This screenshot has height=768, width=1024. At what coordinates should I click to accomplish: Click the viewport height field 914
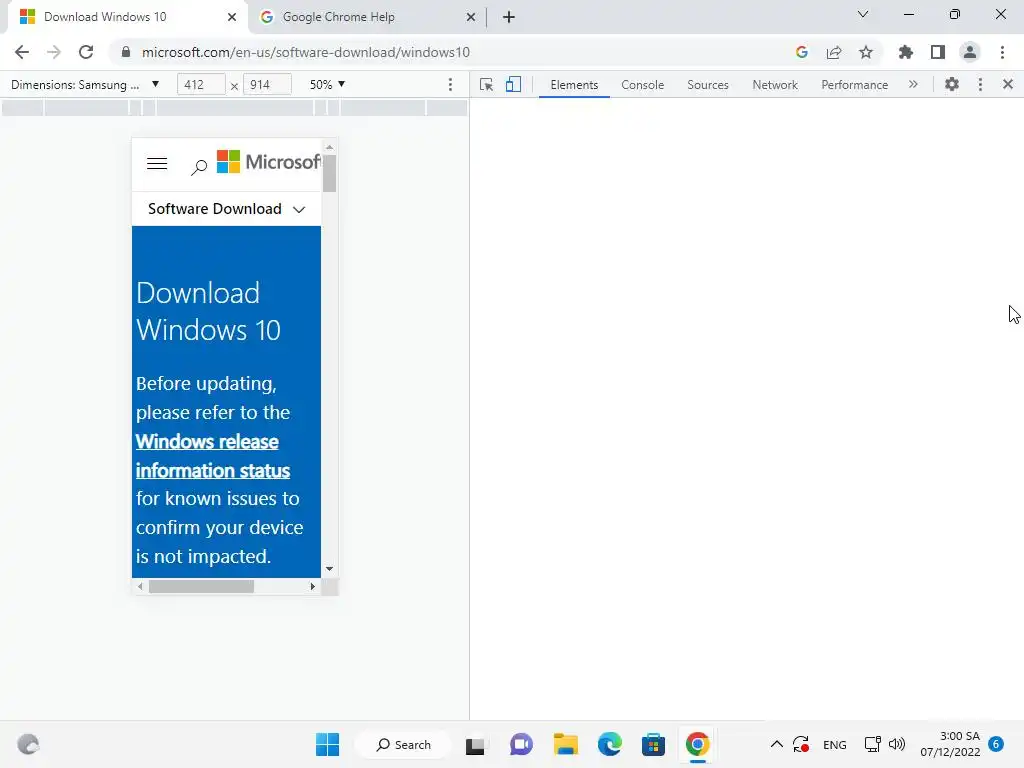(266, 84)
